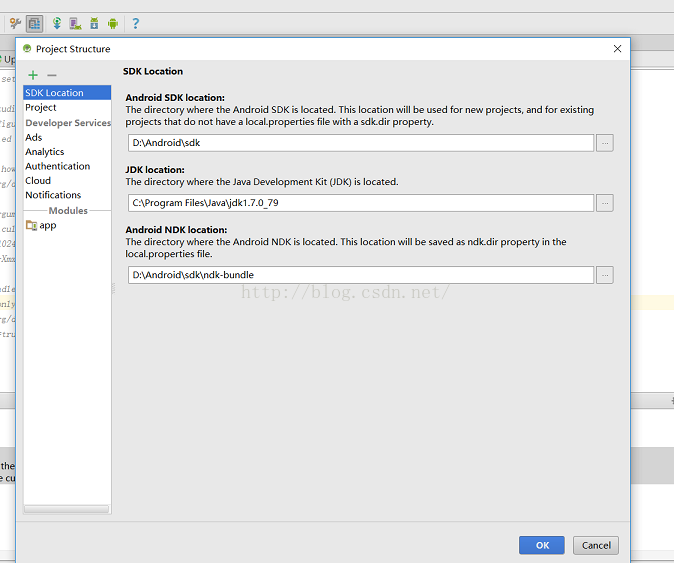Click the Android NDK path field
Image resolution: width=674 pixels, height=563 pixels.
tap(361, 275)
